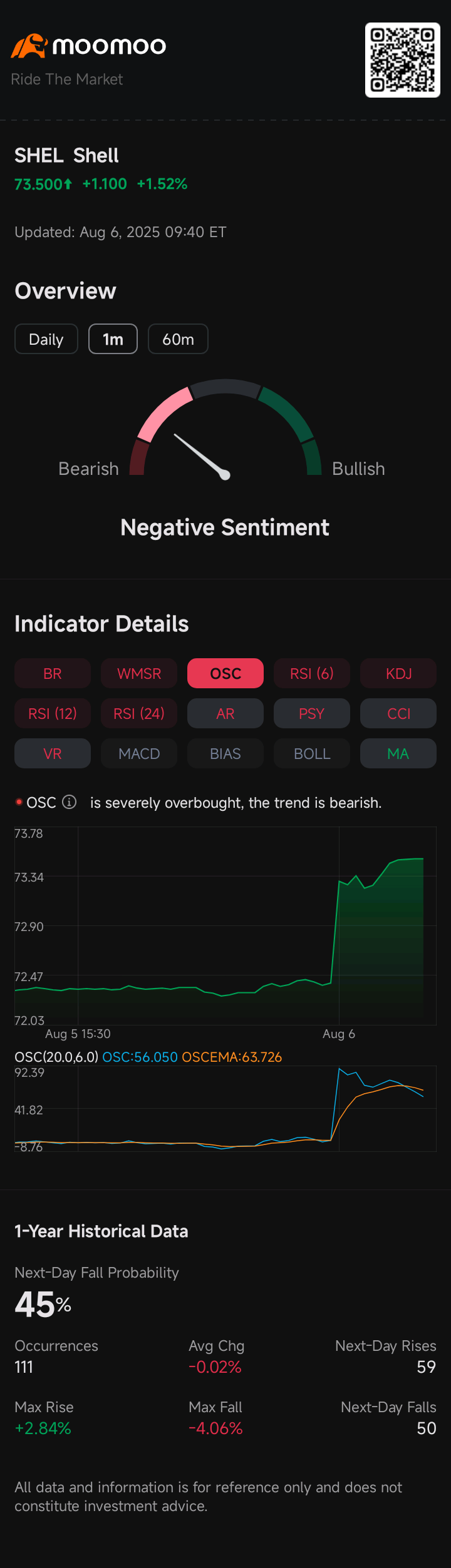The width and height of the screenshot is (451, 1568).
Task: Show the MACD indicator details
Action: coord(139,753)
